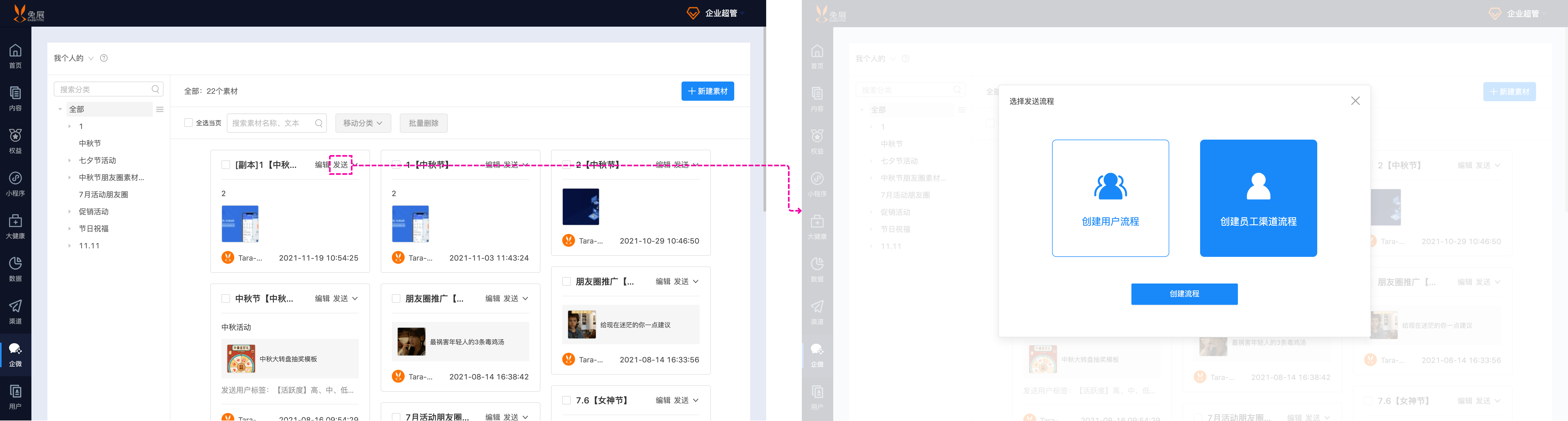Click 发送 on 7.6【女神节】 card
Screen dimensions: 1568x421
681,400
